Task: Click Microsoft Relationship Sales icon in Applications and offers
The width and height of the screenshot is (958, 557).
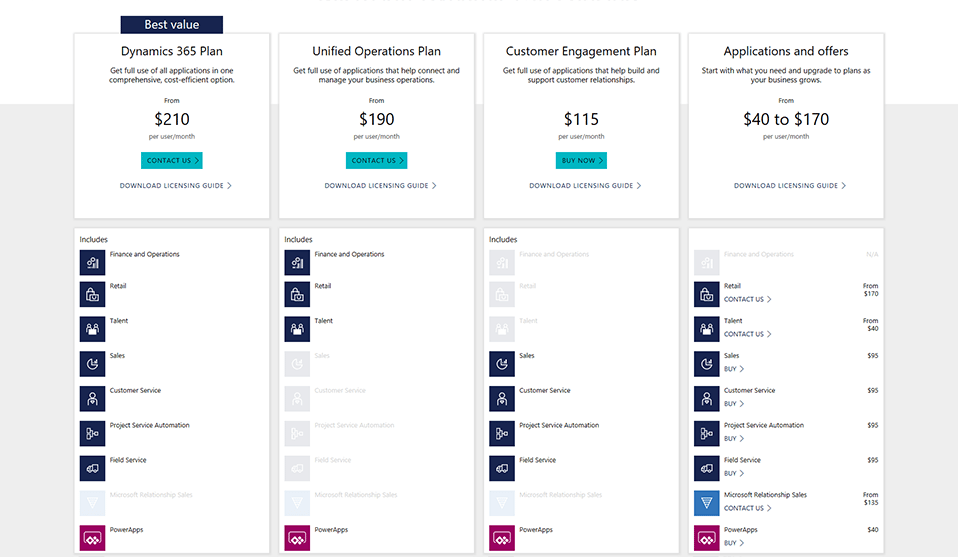Action: coord(706,503)
